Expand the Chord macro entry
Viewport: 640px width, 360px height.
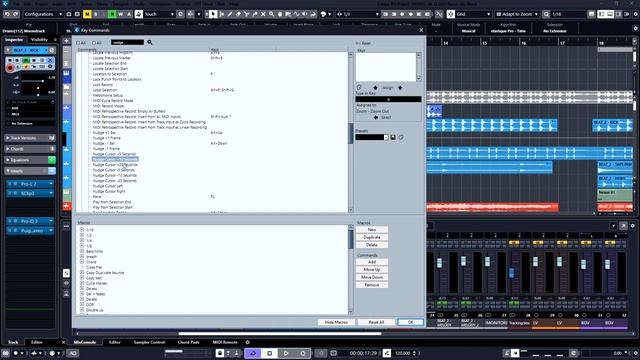click(82, 262)
